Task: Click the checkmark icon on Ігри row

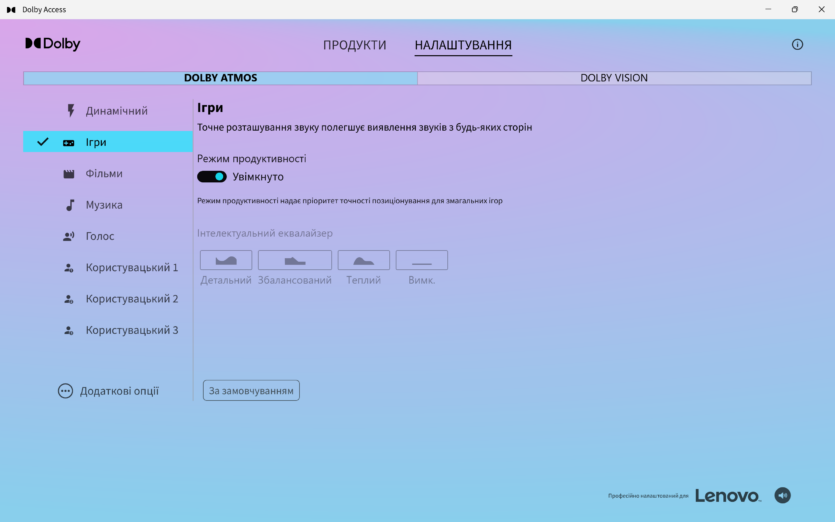Action: coord(43,142)
